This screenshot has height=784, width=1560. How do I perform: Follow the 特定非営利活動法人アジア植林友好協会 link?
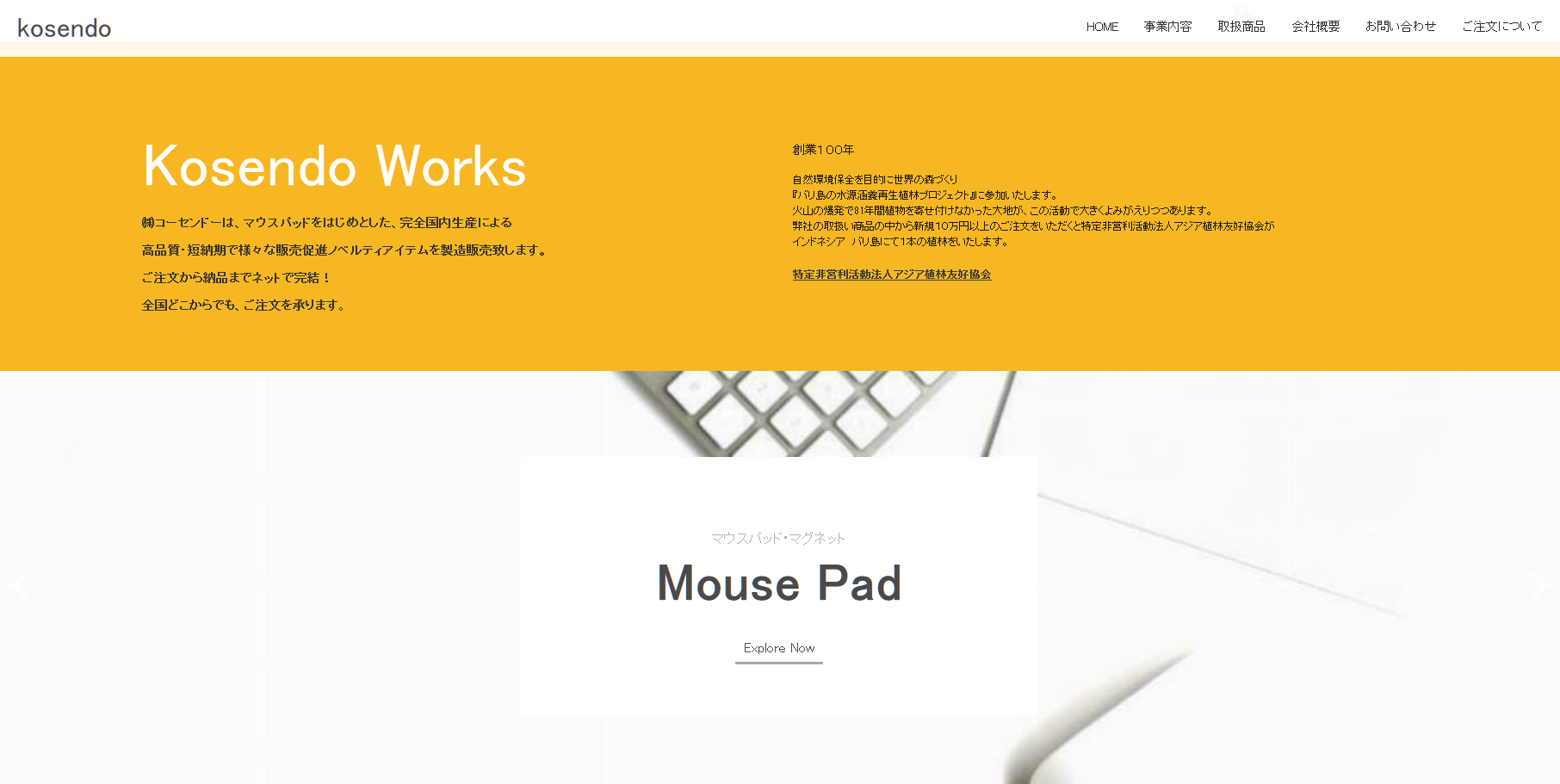pos(892,275)
